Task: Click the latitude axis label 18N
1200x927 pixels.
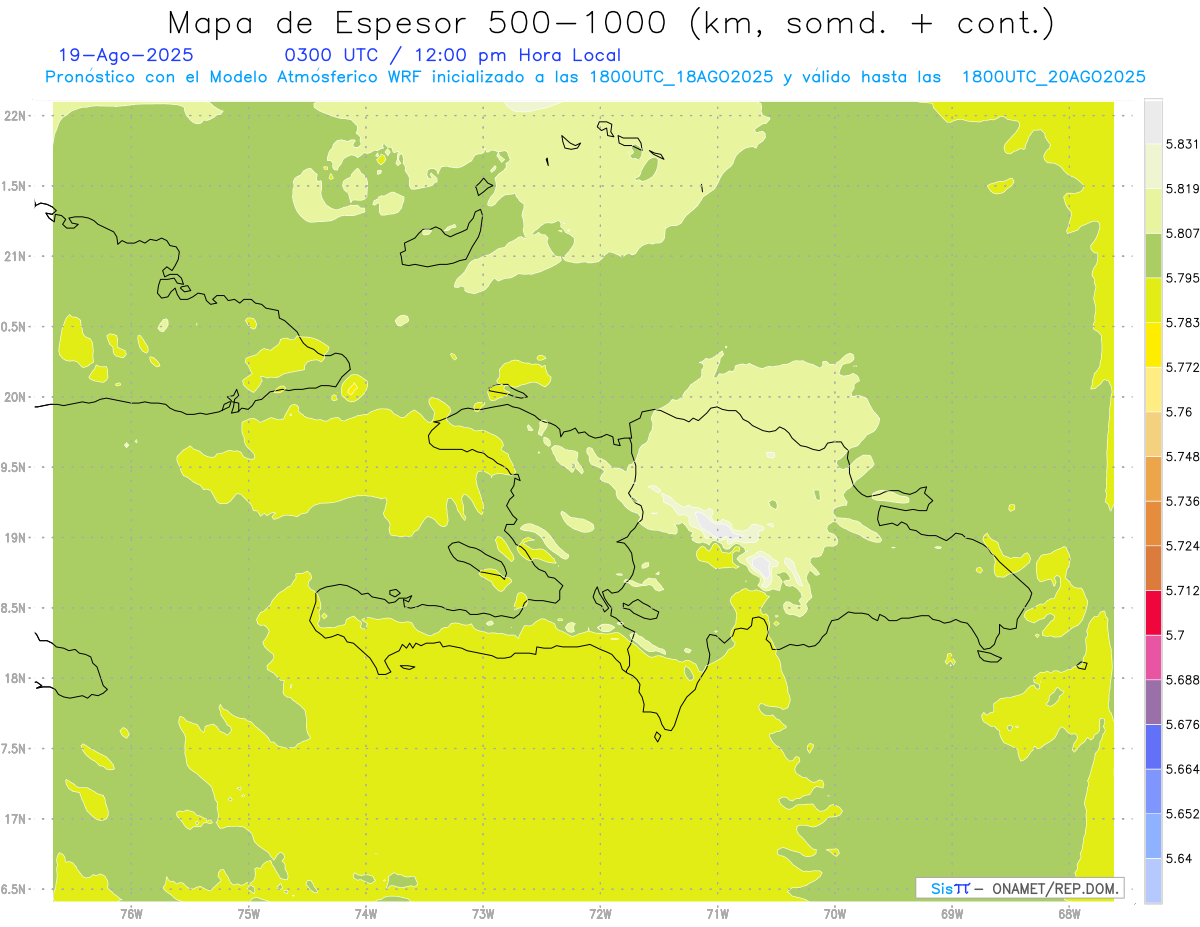Action: [x=15, y=678]
